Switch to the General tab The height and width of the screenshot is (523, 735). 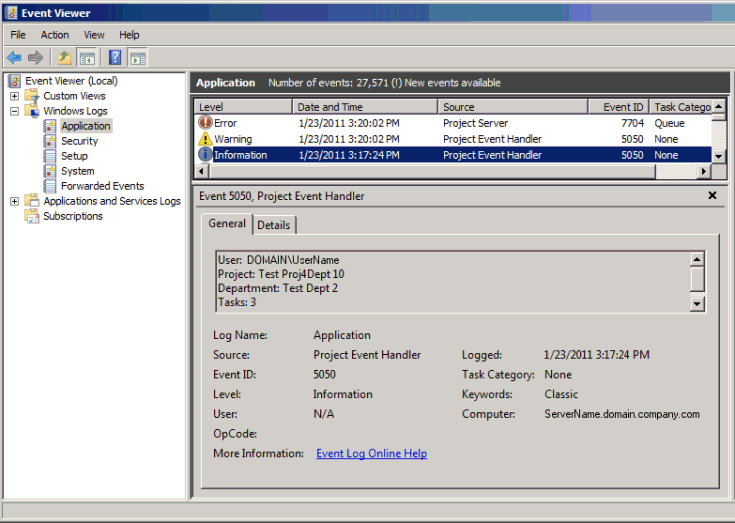pos(227,224)
